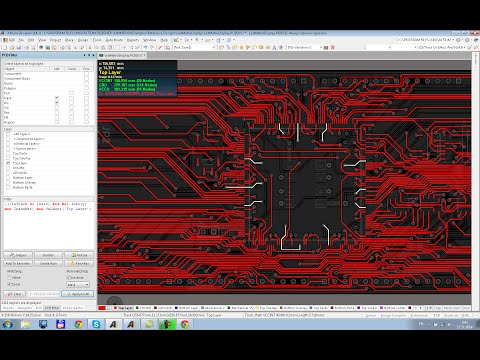This screenshot has width=480, height=360.
Task: Open the File menu
Action: coord(21,40)
